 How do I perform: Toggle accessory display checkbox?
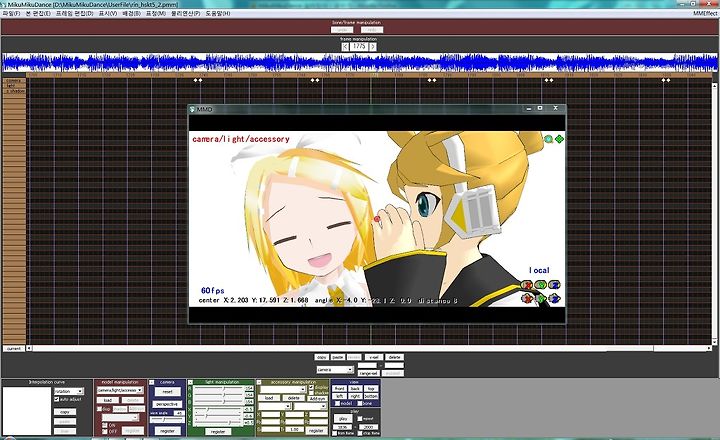(x=311, y=387)
